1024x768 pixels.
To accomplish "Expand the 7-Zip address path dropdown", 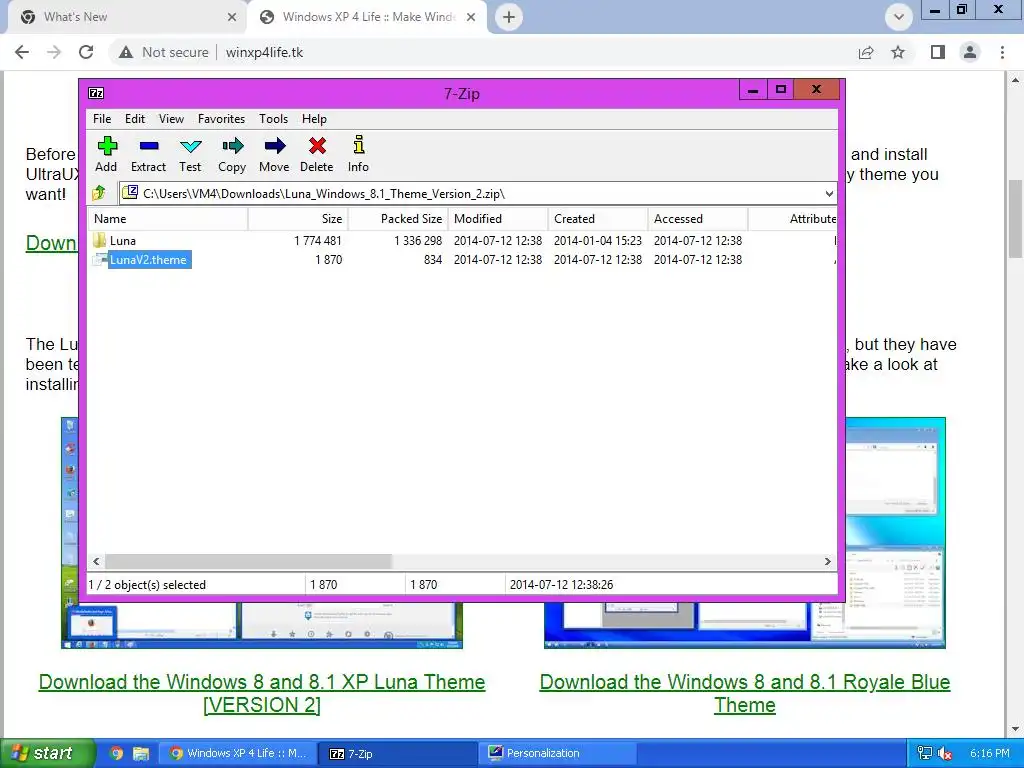I will (x=829, y=193).
